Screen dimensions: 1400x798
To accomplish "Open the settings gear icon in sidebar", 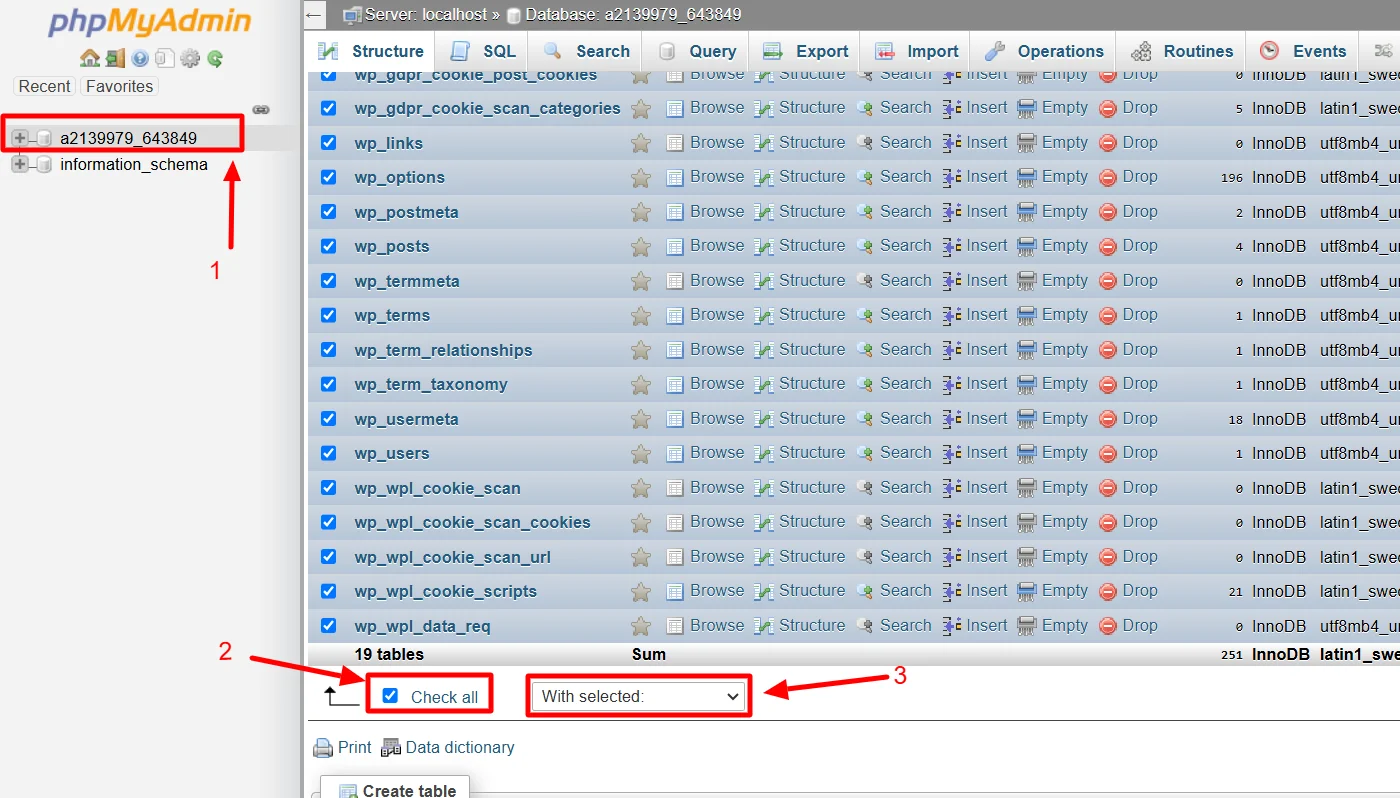I will (190, 58).
